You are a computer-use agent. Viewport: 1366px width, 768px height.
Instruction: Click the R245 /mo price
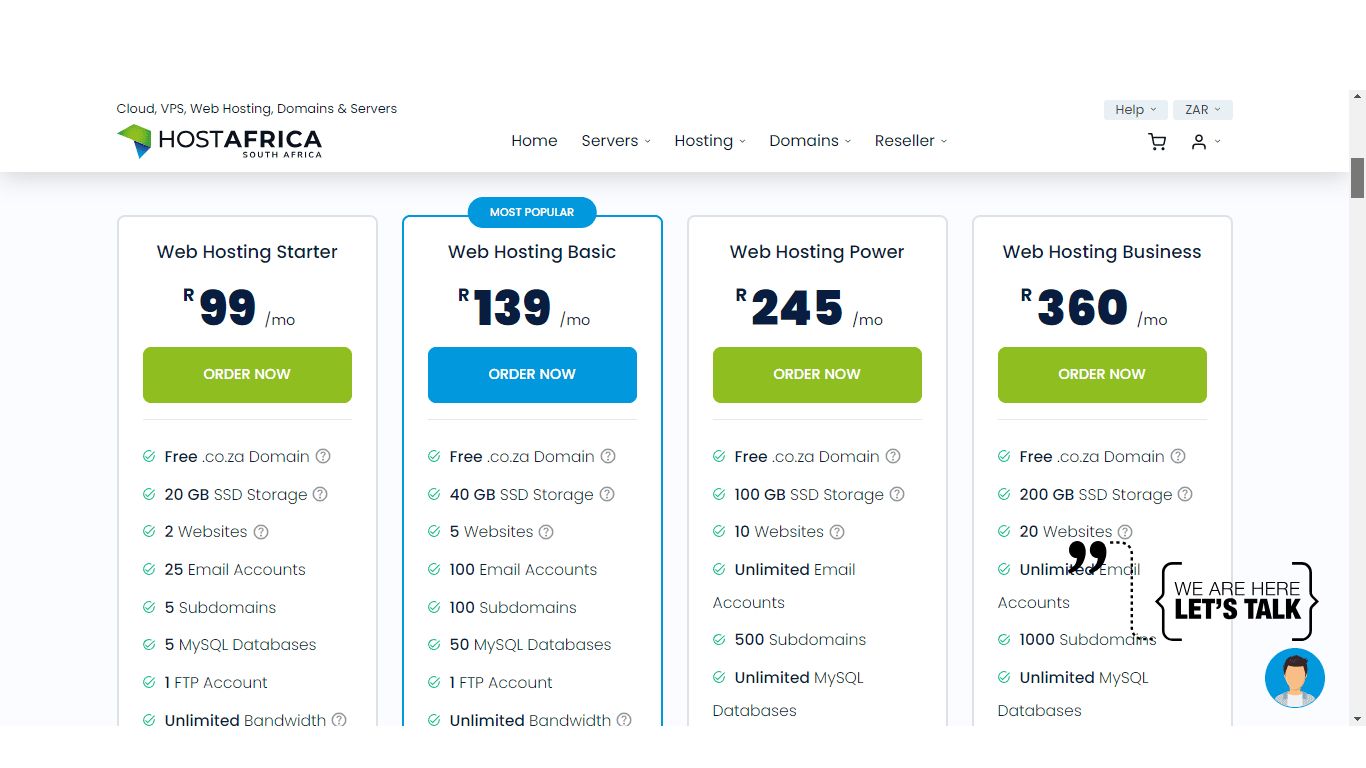[x=809, y=308]
